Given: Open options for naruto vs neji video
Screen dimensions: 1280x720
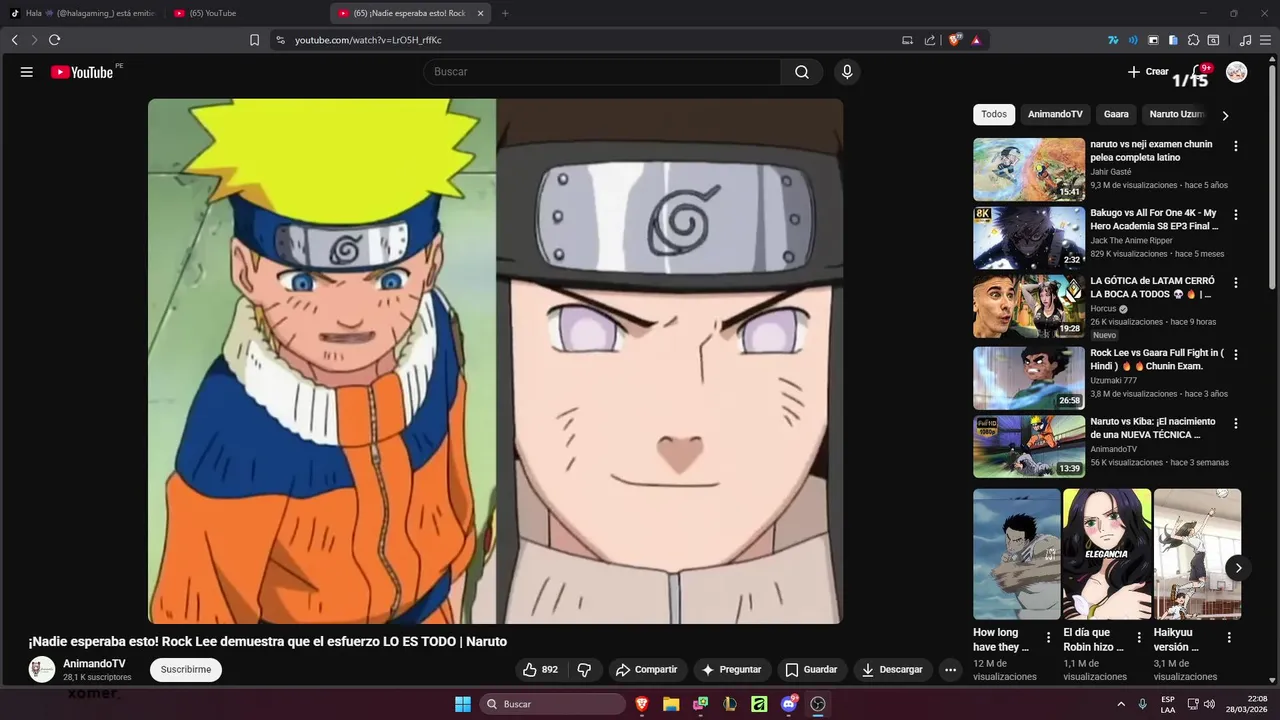Looking at the screenshot, I should [x=1235, y=146].
